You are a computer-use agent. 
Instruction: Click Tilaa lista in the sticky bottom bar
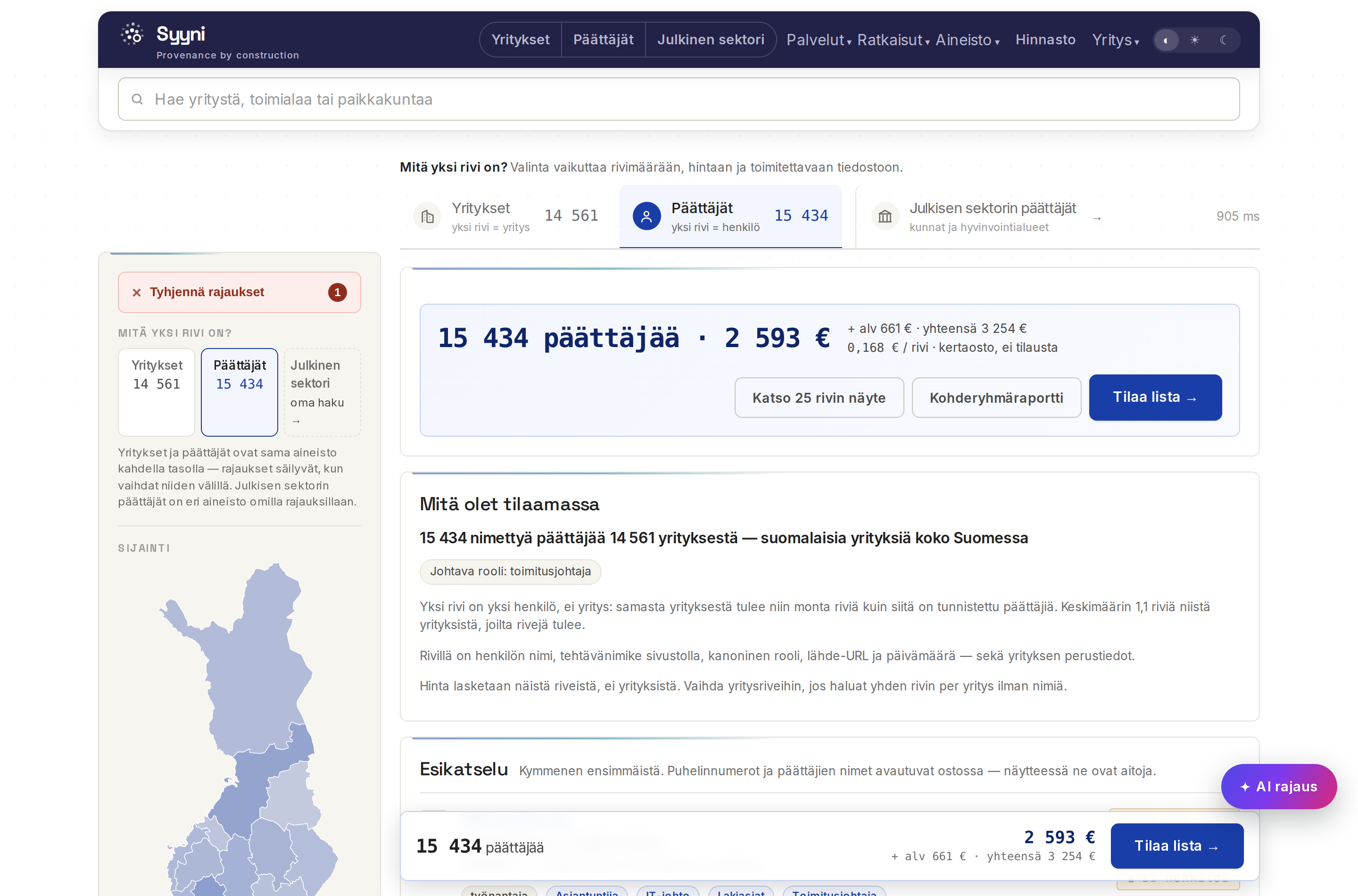pos(1176,846)
